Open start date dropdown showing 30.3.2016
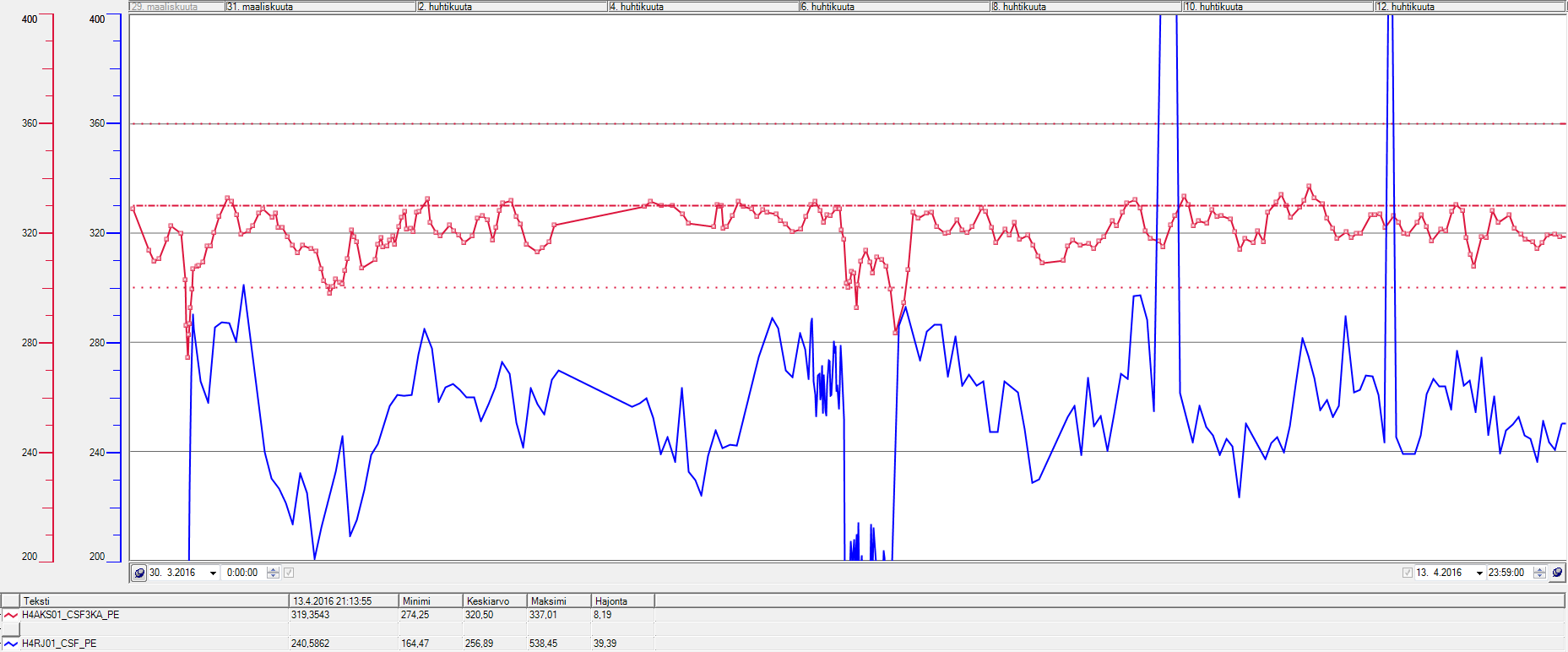The width and height of the screenshot is (1568, 652). [x=213, y=573]
